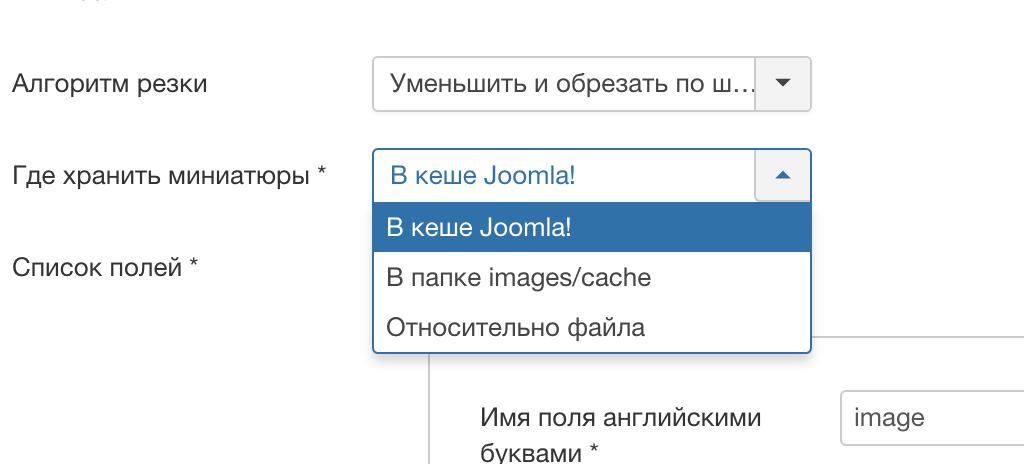This screenshot has width=1024, height=464.
Task: Click the "Список полей" label
Action: (x=96, y=267)
